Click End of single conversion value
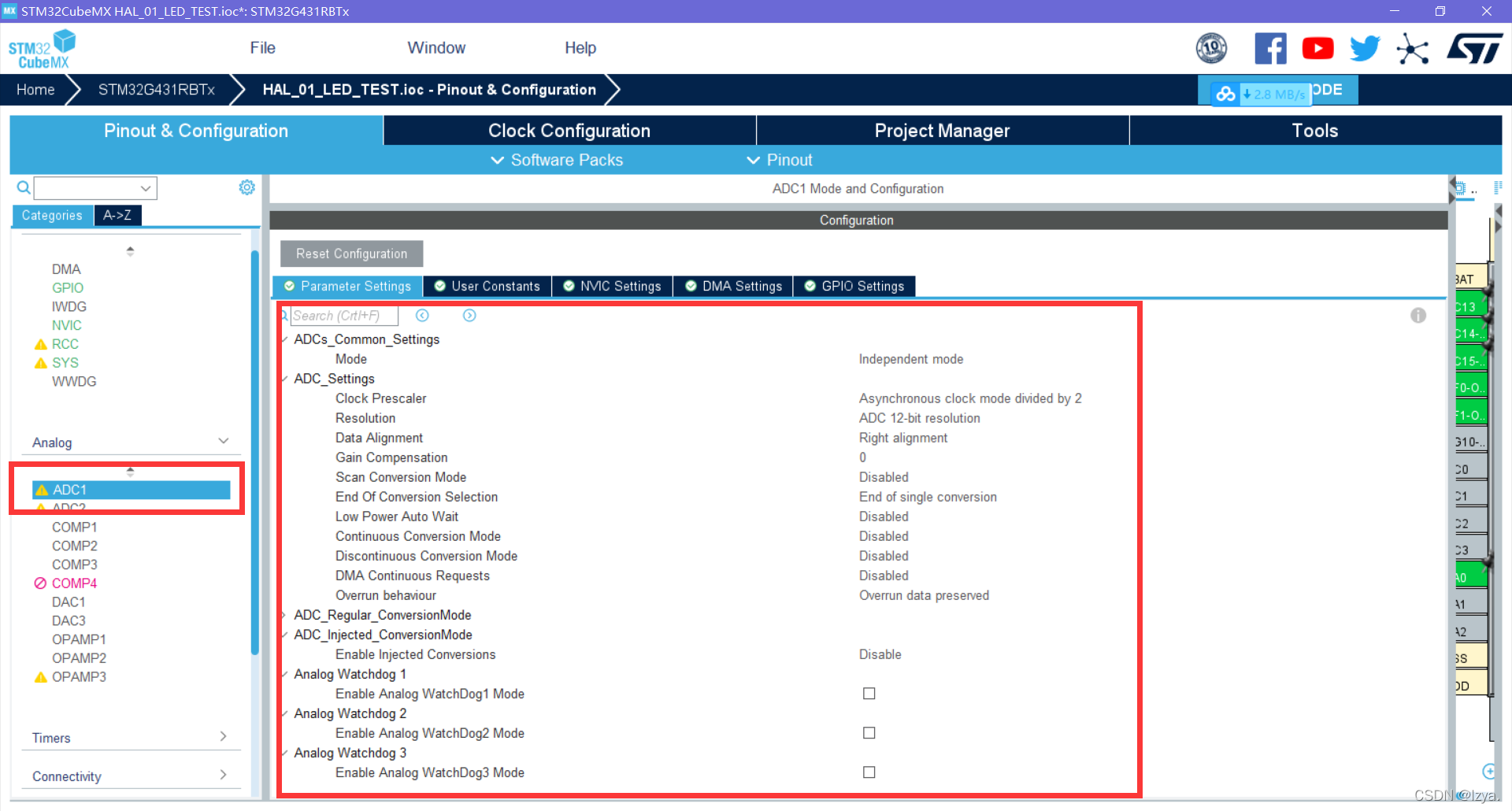Image resolution: width=1512 pixels, height=811 pixels. (928, 497)
